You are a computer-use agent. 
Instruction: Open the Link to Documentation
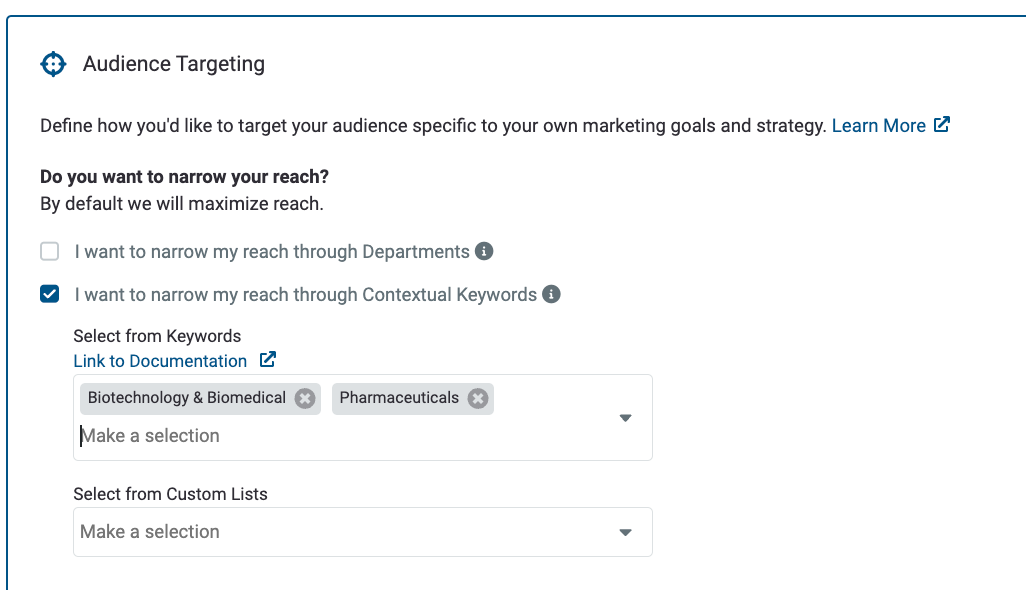160,361
